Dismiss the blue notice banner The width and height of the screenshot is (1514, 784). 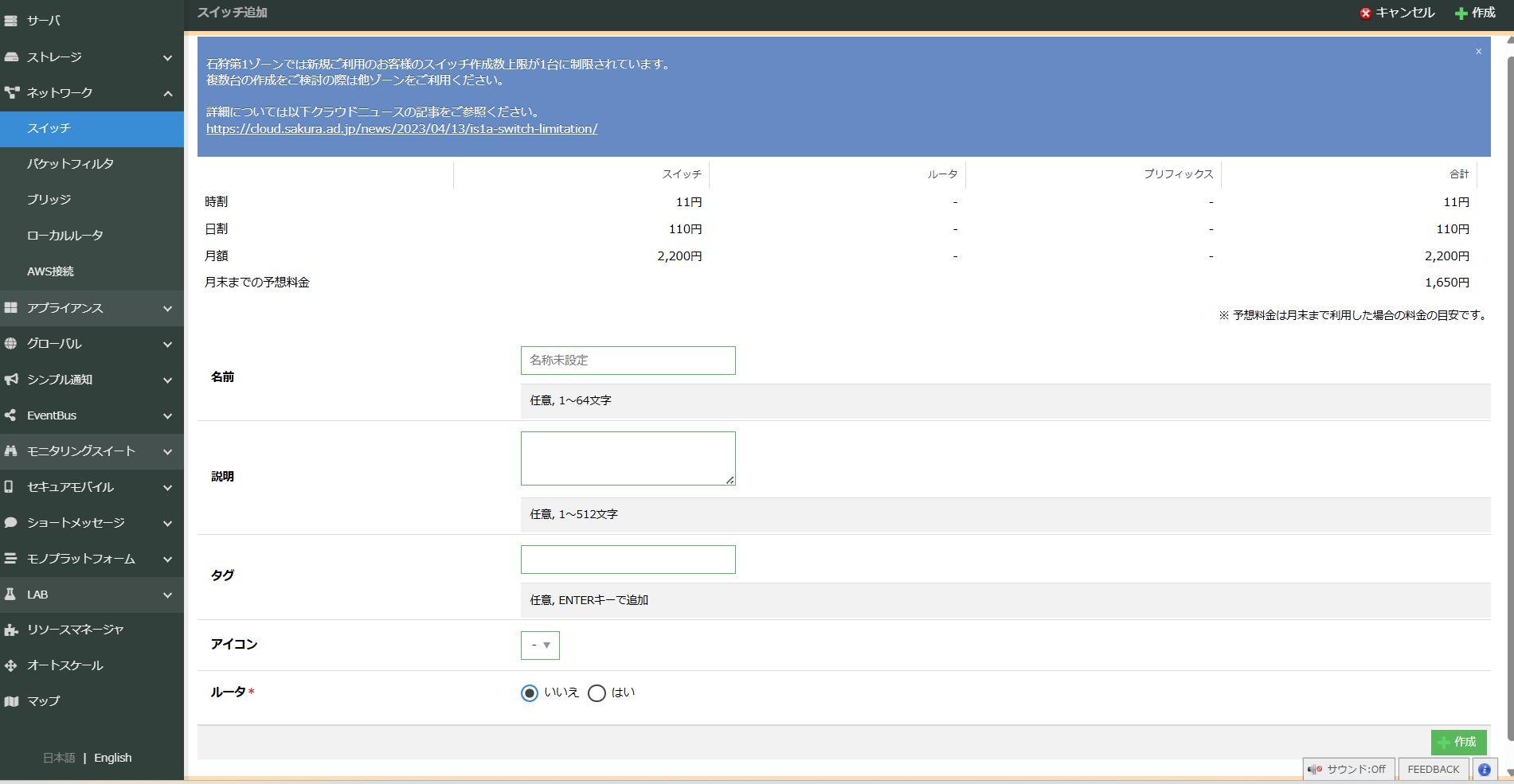1479,52
